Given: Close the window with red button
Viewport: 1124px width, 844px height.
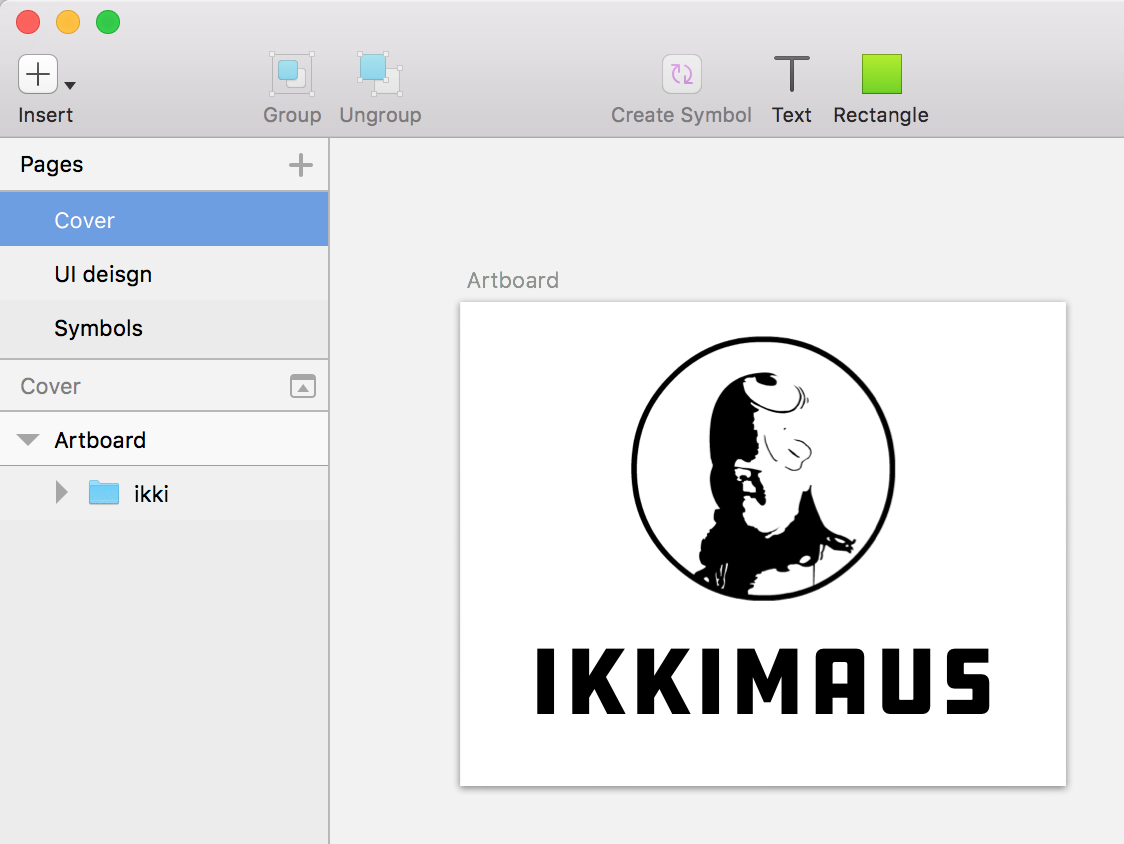Looking at the screenshot, I should click(x=28, y=22).
